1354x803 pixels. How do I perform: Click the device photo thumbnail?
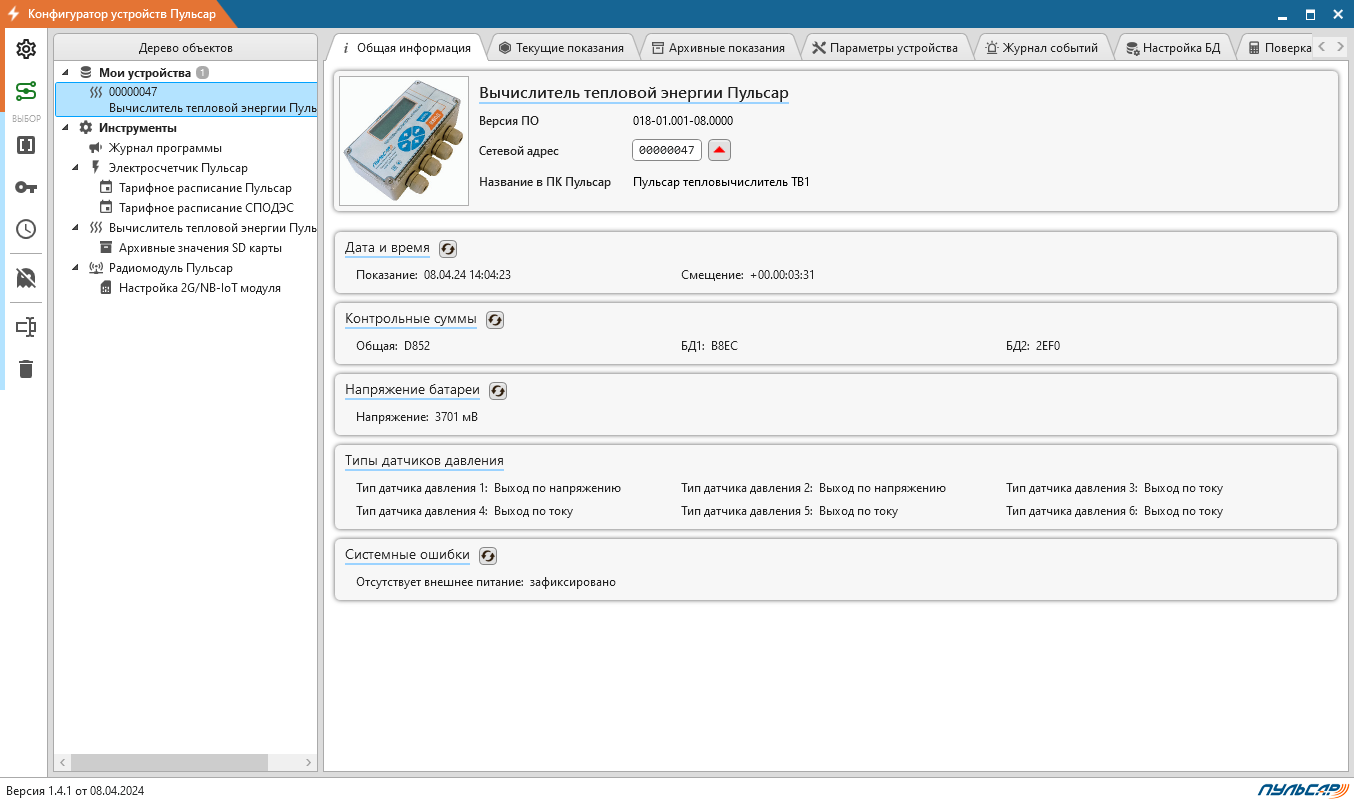(404, 141)
